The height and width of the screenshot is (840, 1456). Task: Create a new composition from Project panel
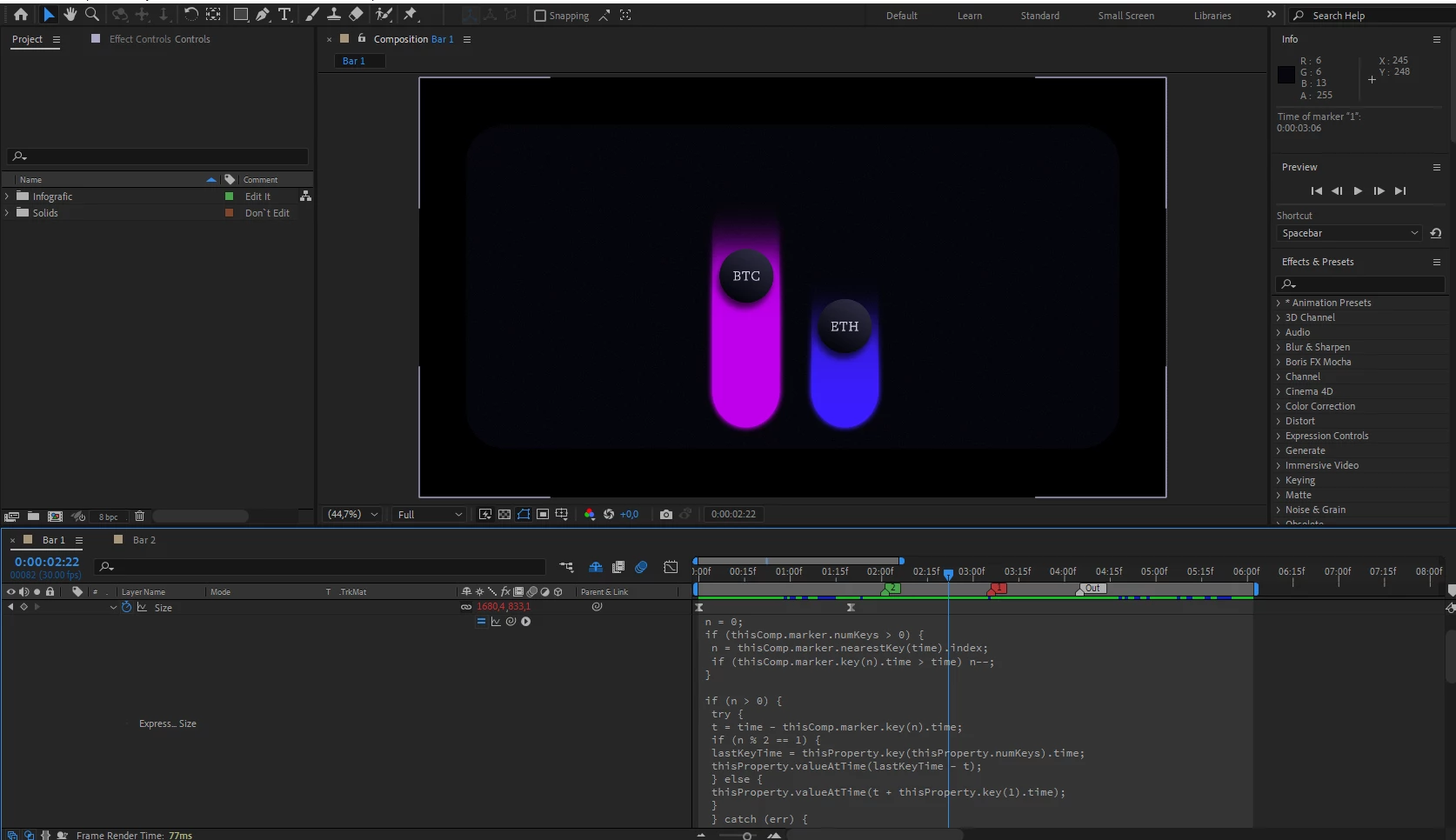55,517
